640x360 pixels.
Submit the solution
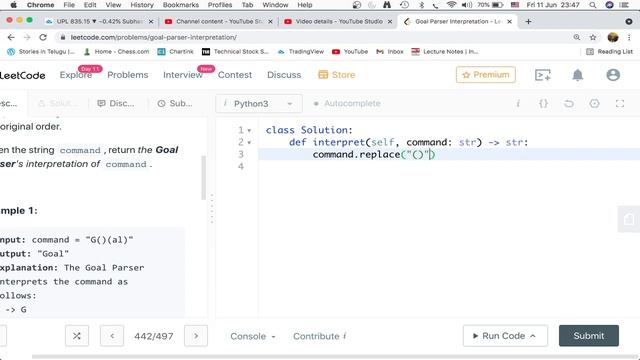(589, 336)
